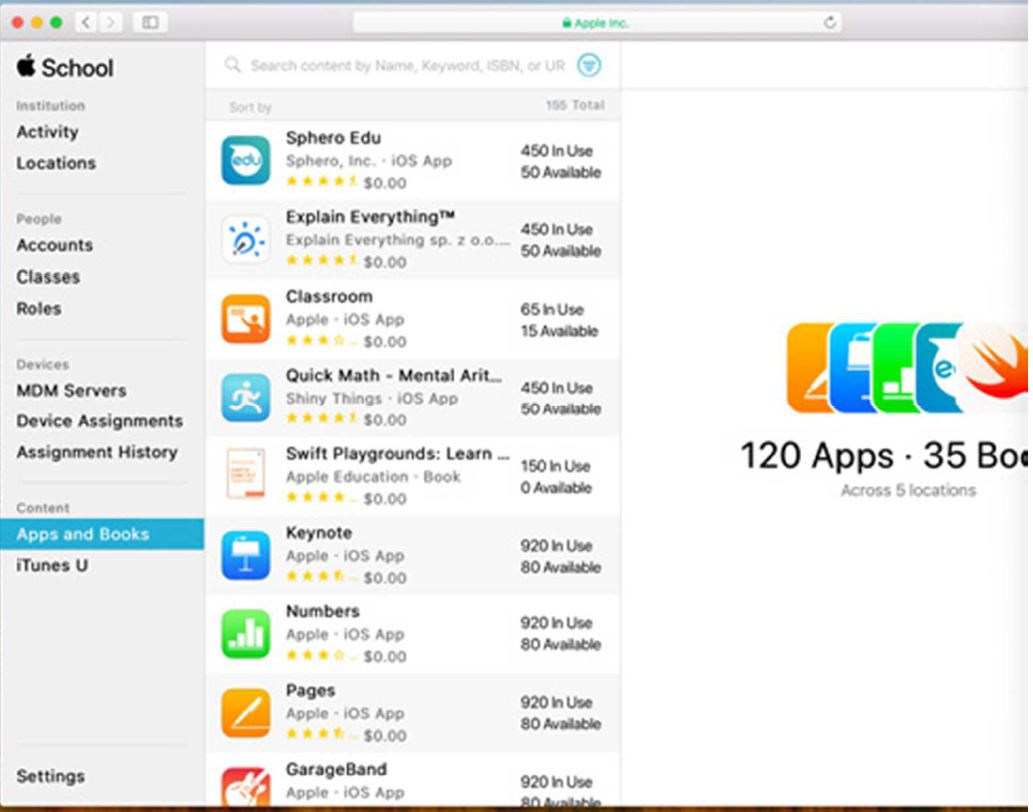Click the Keynote app icon
Screen dimensions: 1033x812
tap(245, 555)
